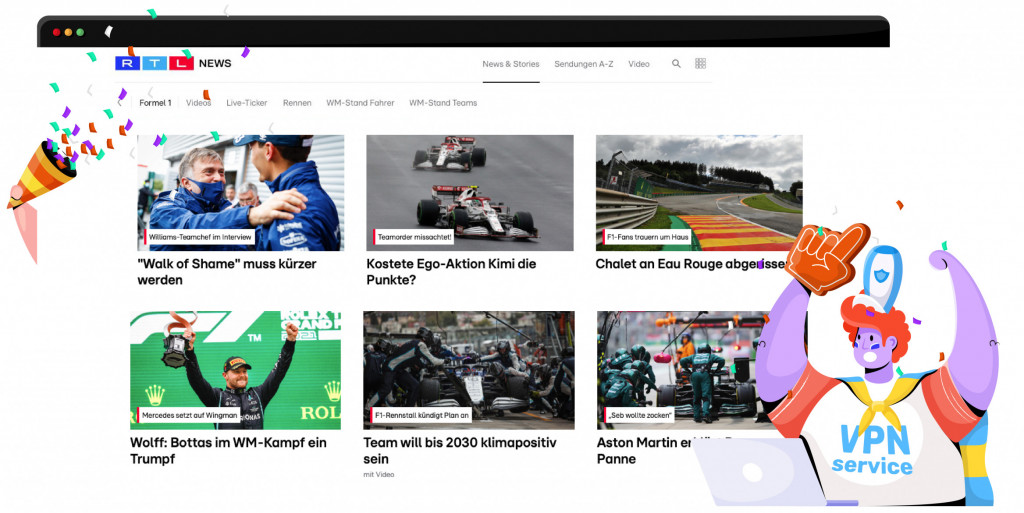Image resolution: width=1024 pixels, height=513 pixels.
Task: Switch to the Videos sub-tab
Action: tap(198, 103)
